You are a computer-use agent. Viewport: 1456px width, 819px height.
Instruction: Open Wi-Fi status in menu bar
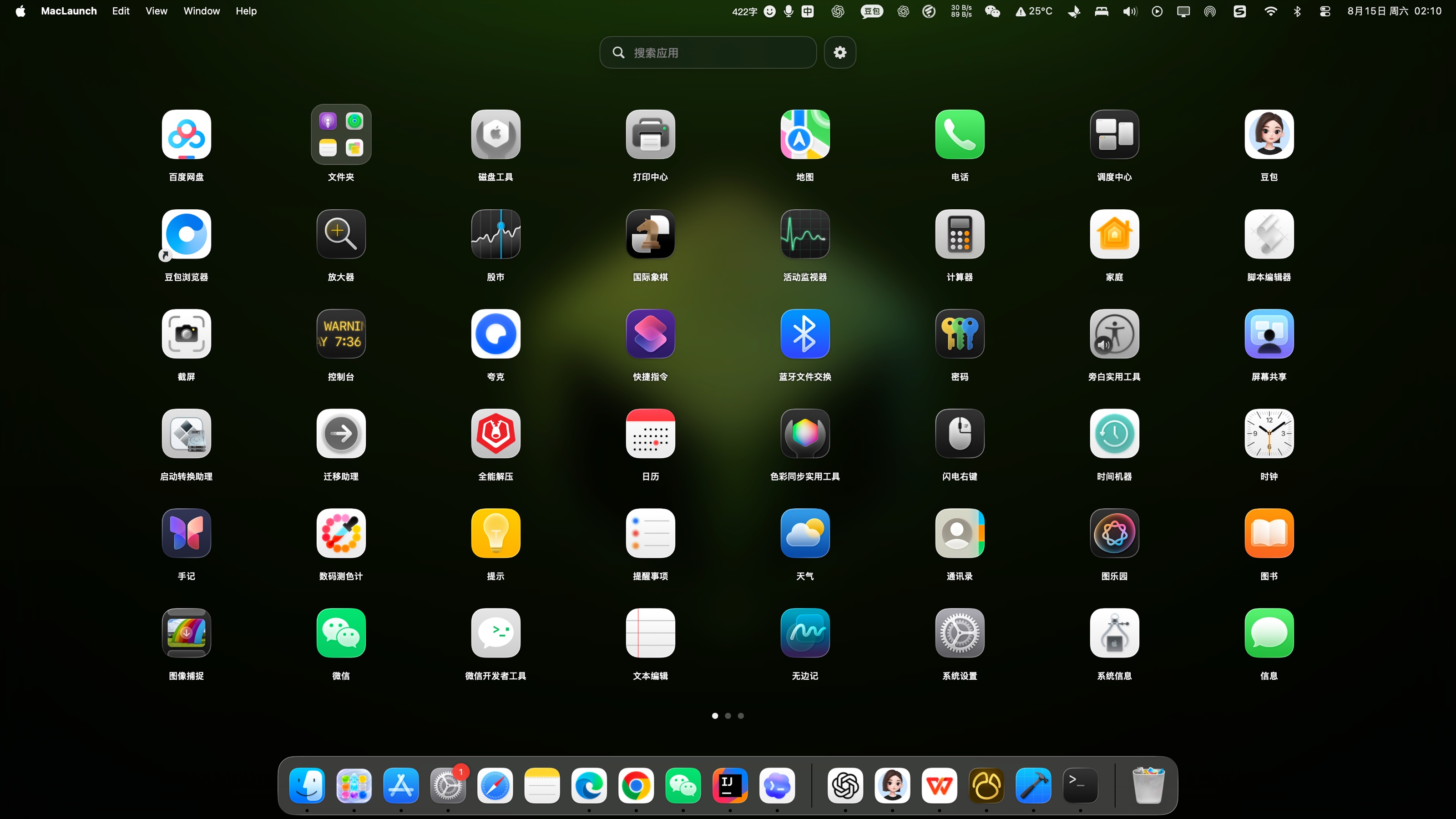[x=1270, y=11]
